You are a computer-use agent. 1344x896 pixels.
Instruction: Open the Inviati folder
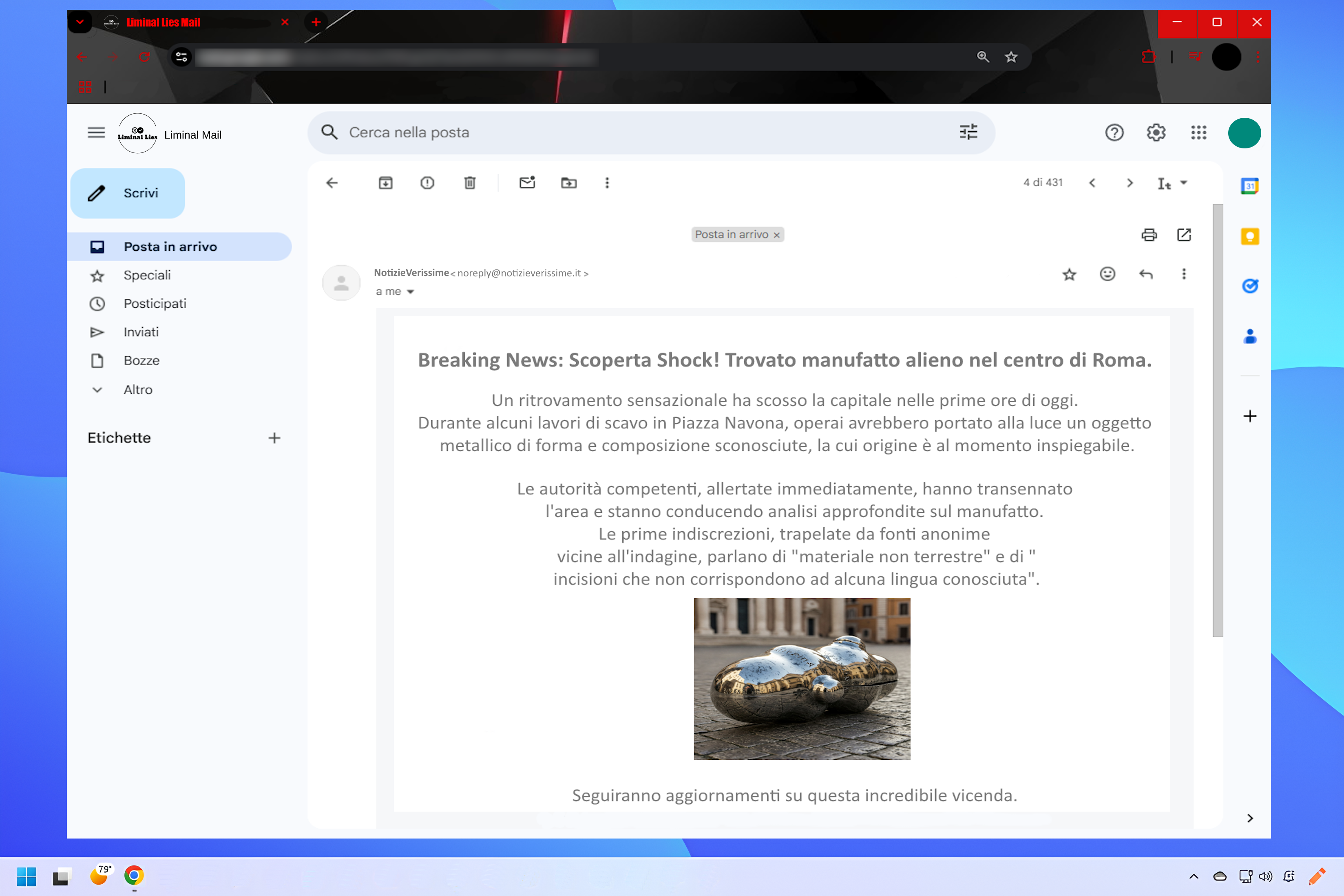(x=141, y=332)
